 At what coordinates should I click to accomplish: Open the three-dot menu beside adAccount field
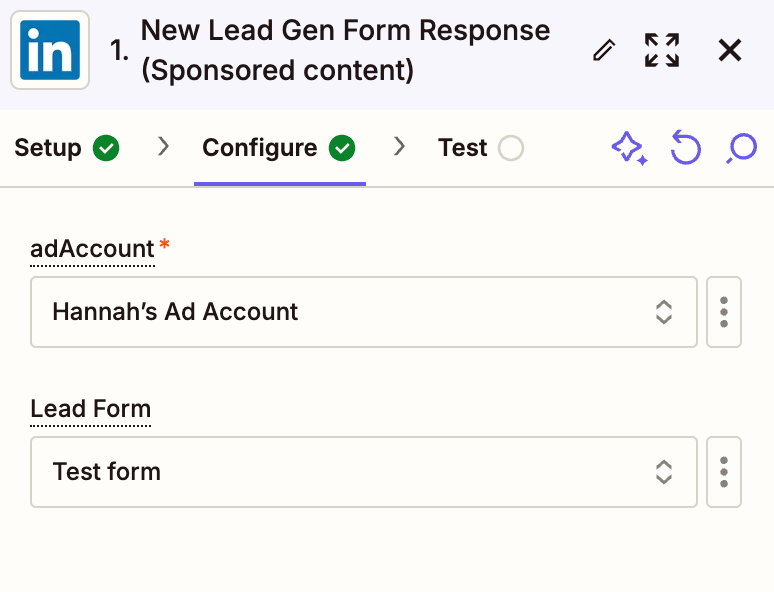(x=724, y=312)
